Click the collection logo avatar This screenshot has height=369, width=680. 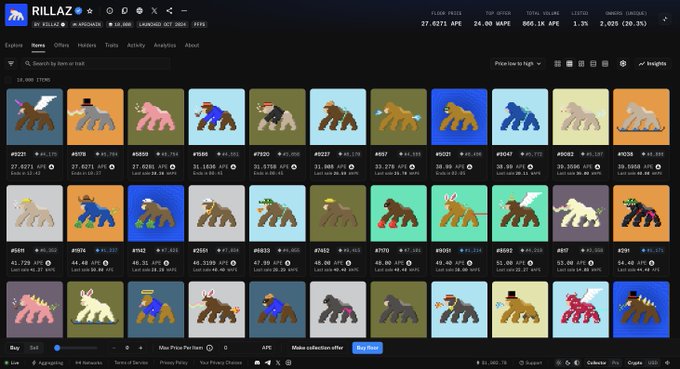(x=16, y=15)
